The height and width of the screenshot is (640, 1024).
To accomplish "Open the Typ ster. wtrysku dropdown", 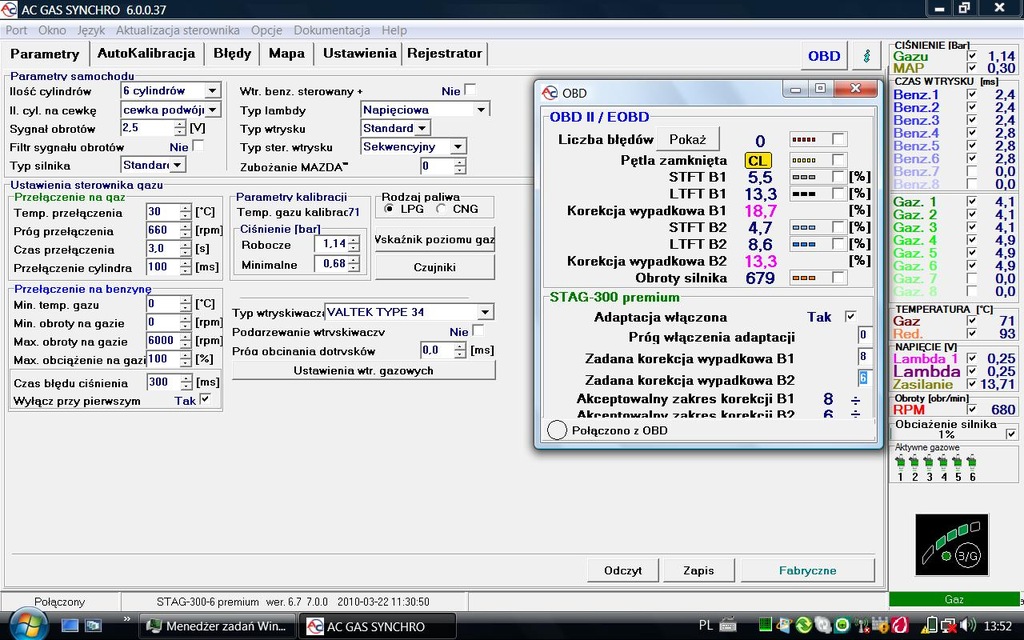I will (458, 147).
